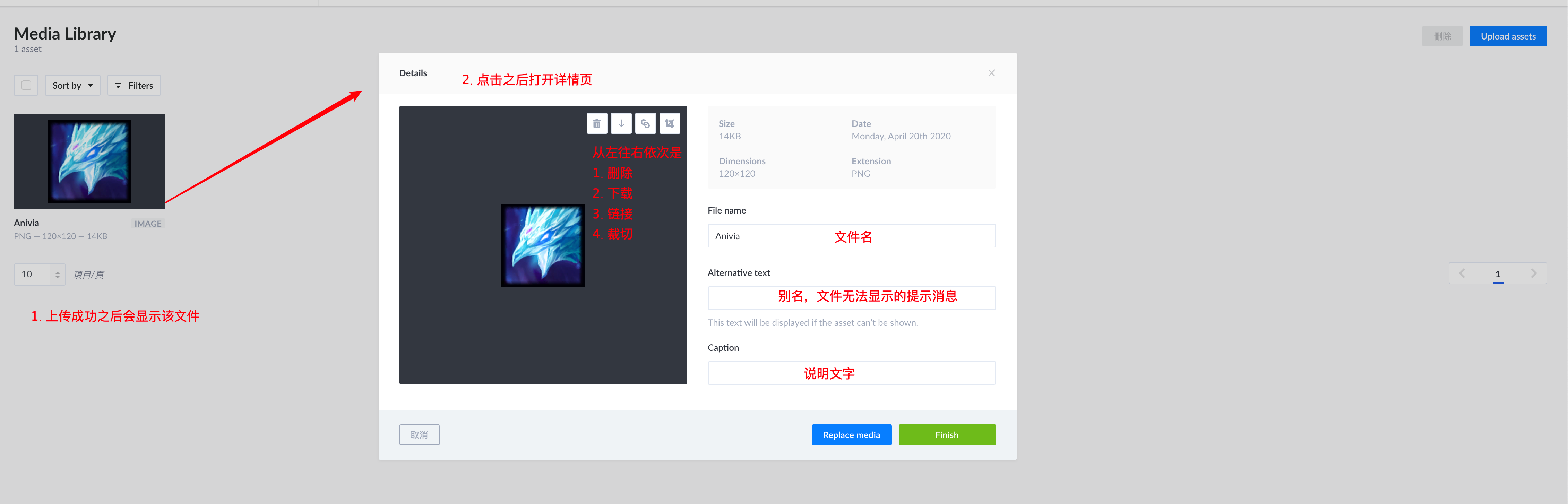Open the crop tool icon
The height and width of the screenshot is (504, 1568).
670,123
